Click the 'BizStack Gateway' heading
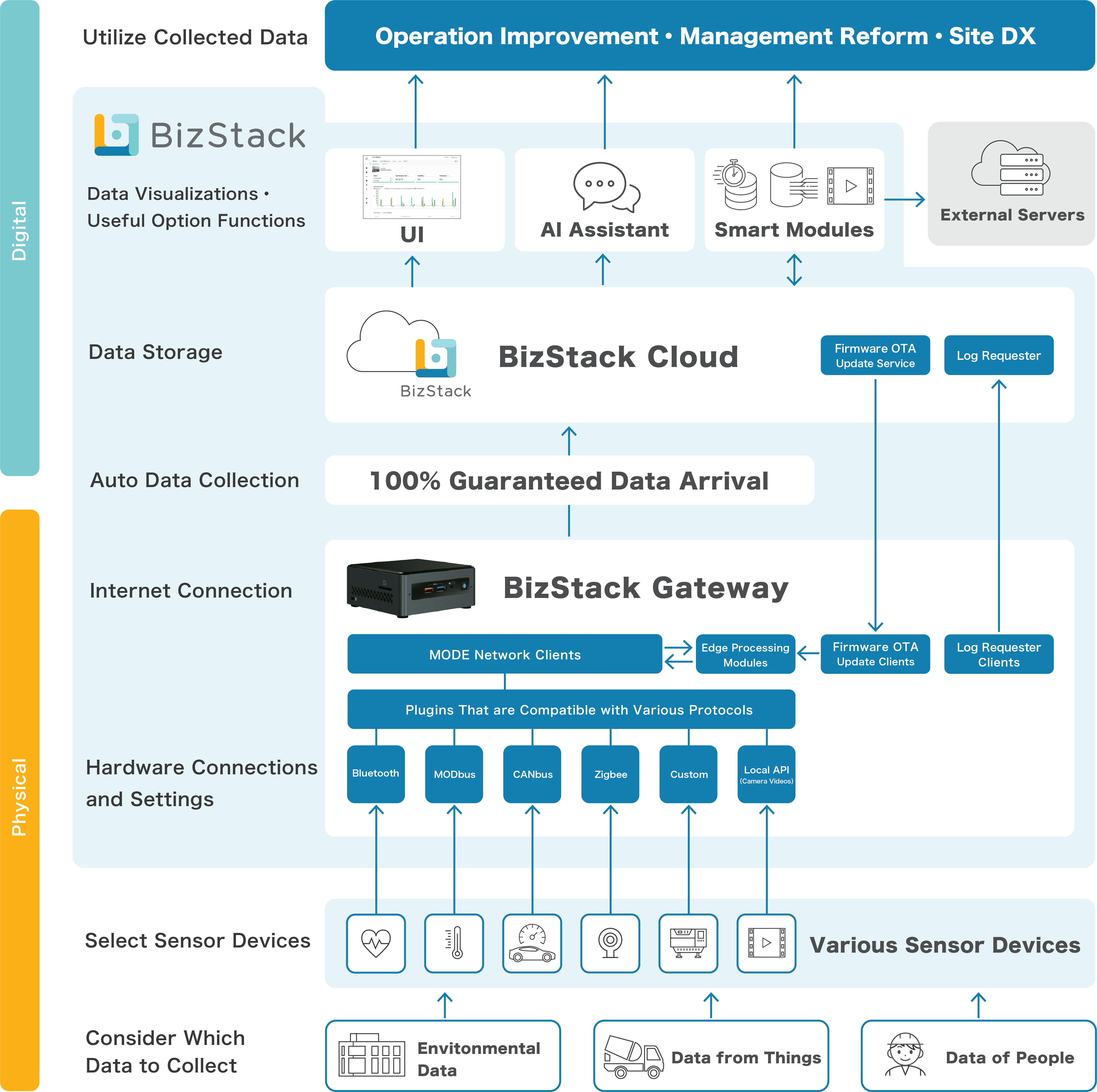1097x1092 pixels. 646,588
